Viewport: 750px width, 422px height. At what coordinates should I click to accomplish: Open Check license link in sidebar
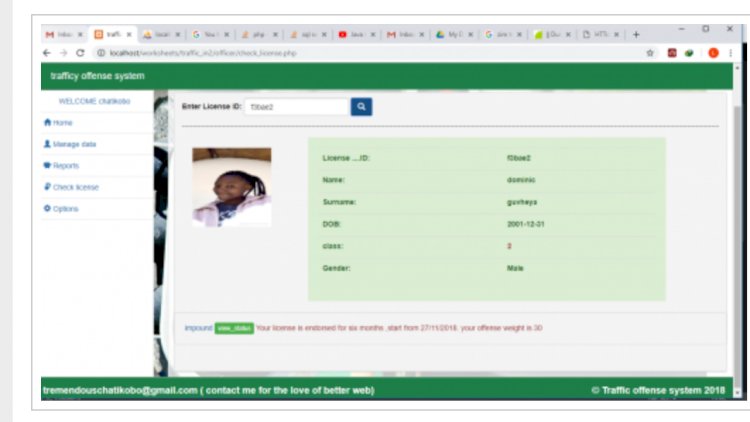[x=76, y=188]
